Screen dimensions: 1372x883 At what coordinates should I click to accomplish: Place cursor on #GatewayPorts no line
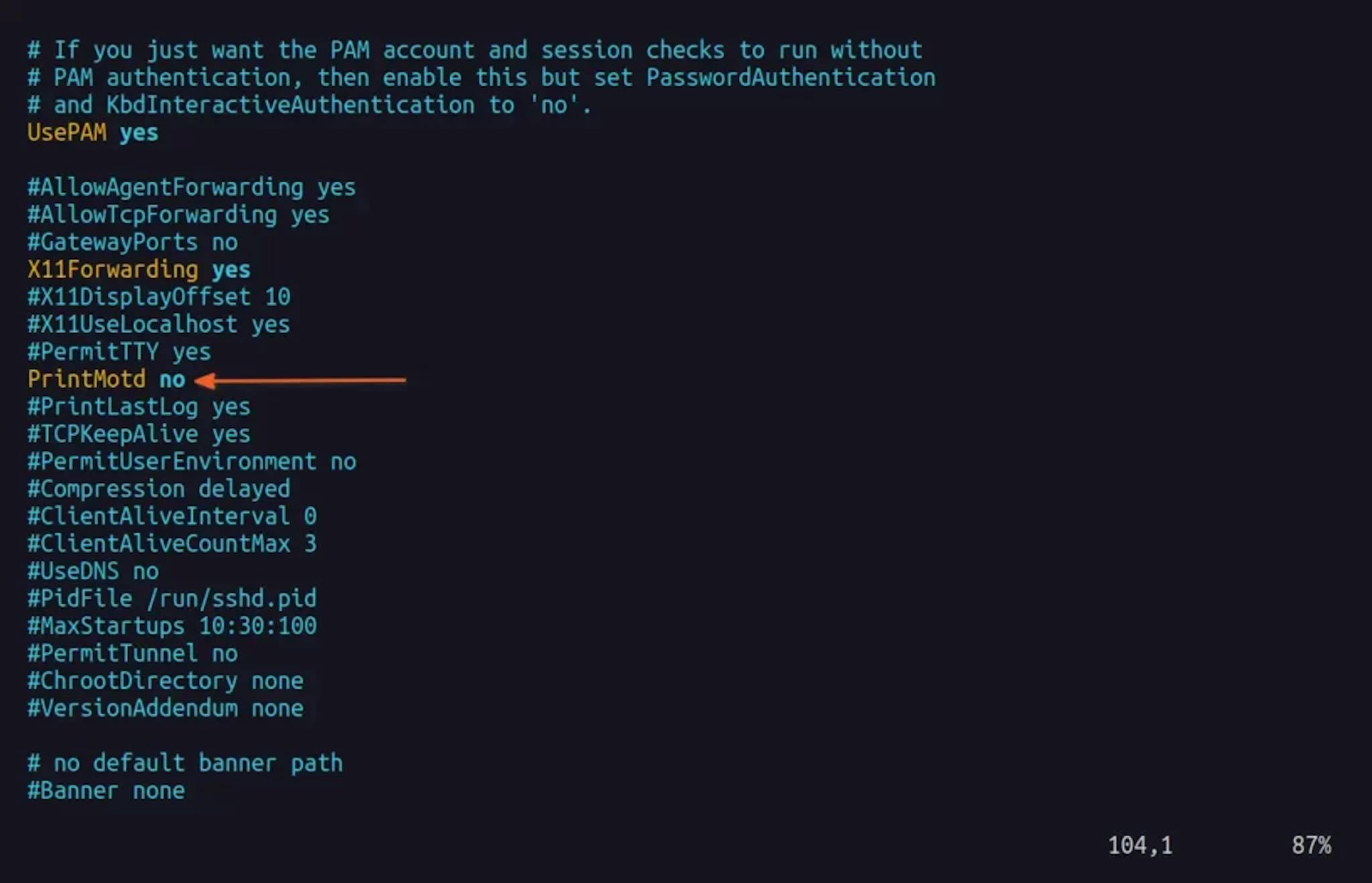133,243
